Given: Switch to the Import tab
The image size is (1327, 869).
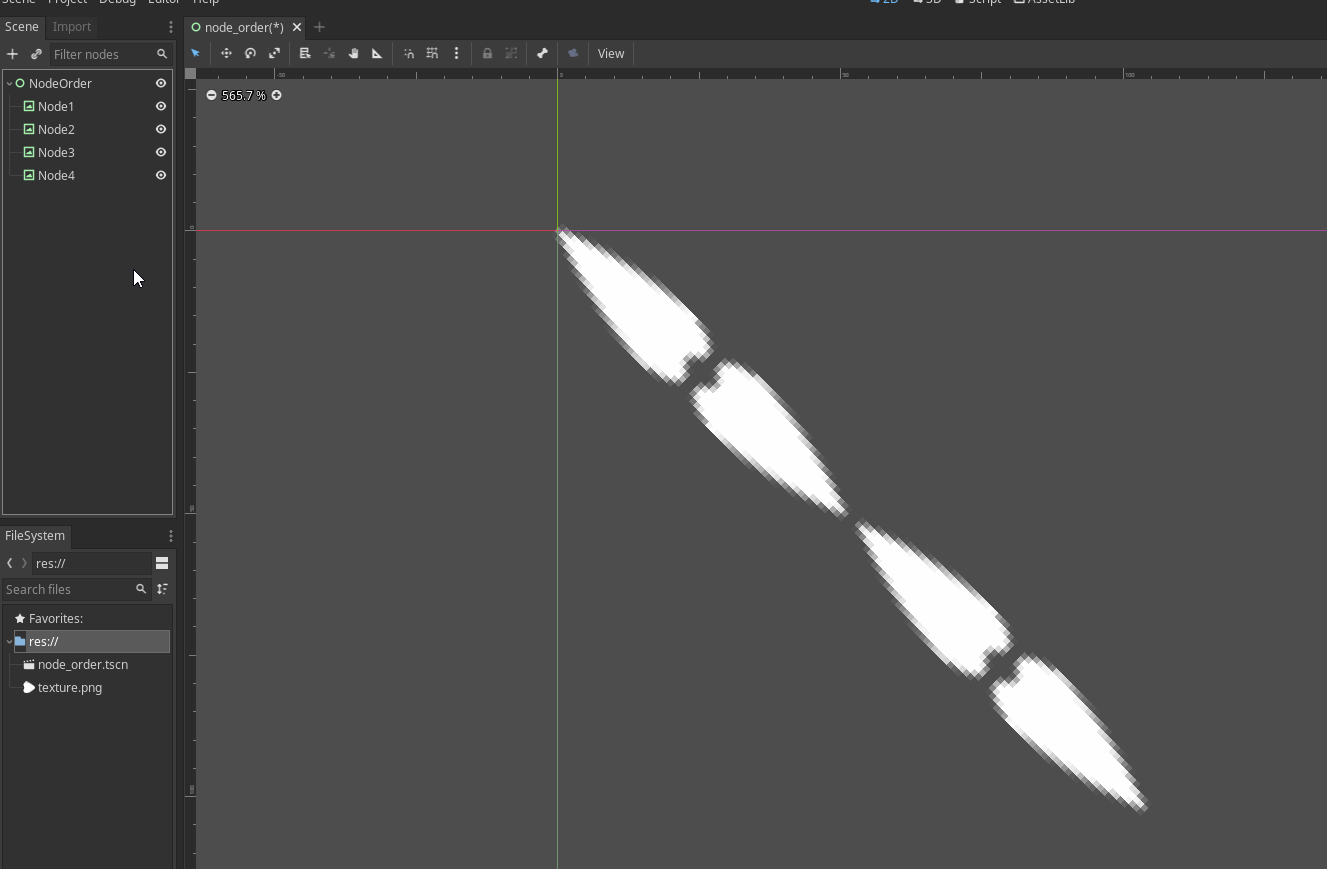Looking at the screenshot, I should click(71, 26).
